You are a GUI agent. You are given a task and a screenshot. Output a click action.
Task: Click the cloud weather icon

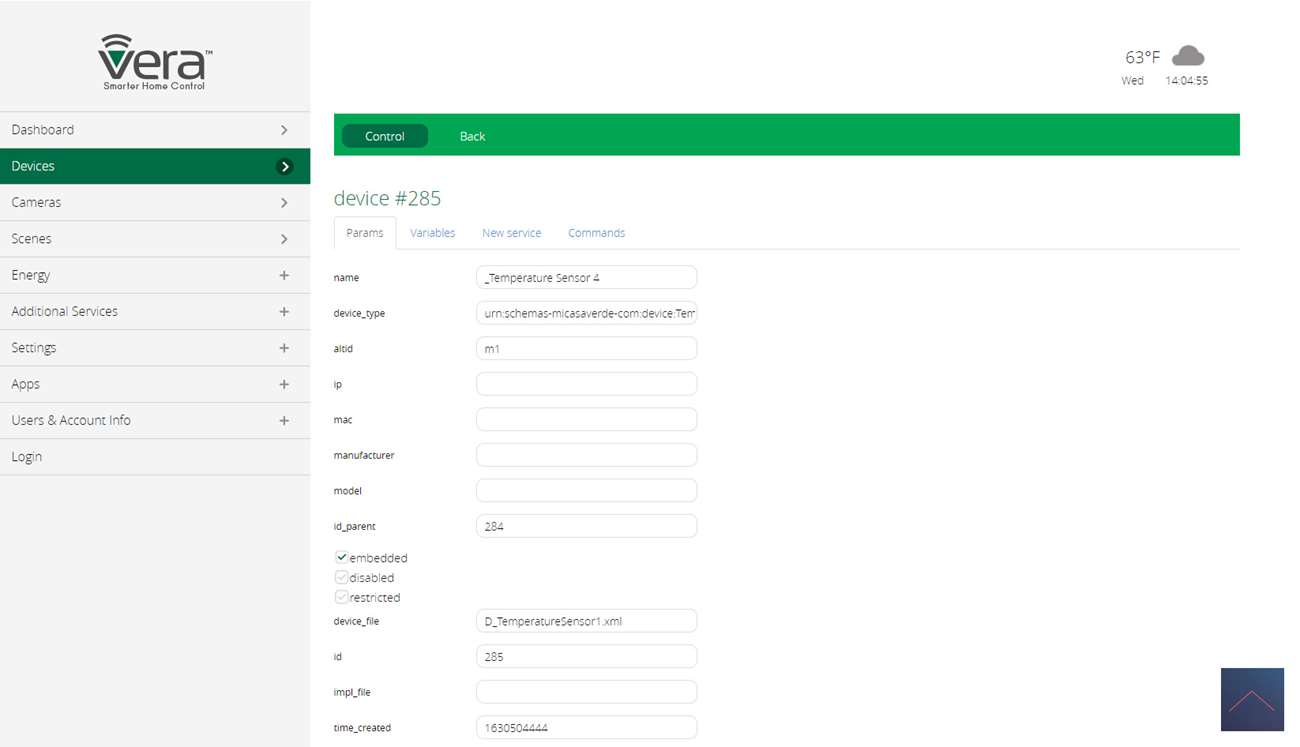click(1187, 56)
